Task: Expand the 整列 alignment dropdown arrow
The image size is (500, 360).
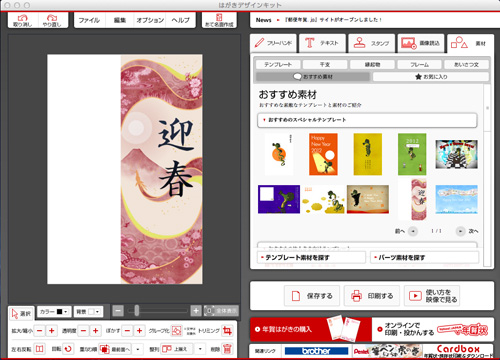Action: (x=200, y=349)
